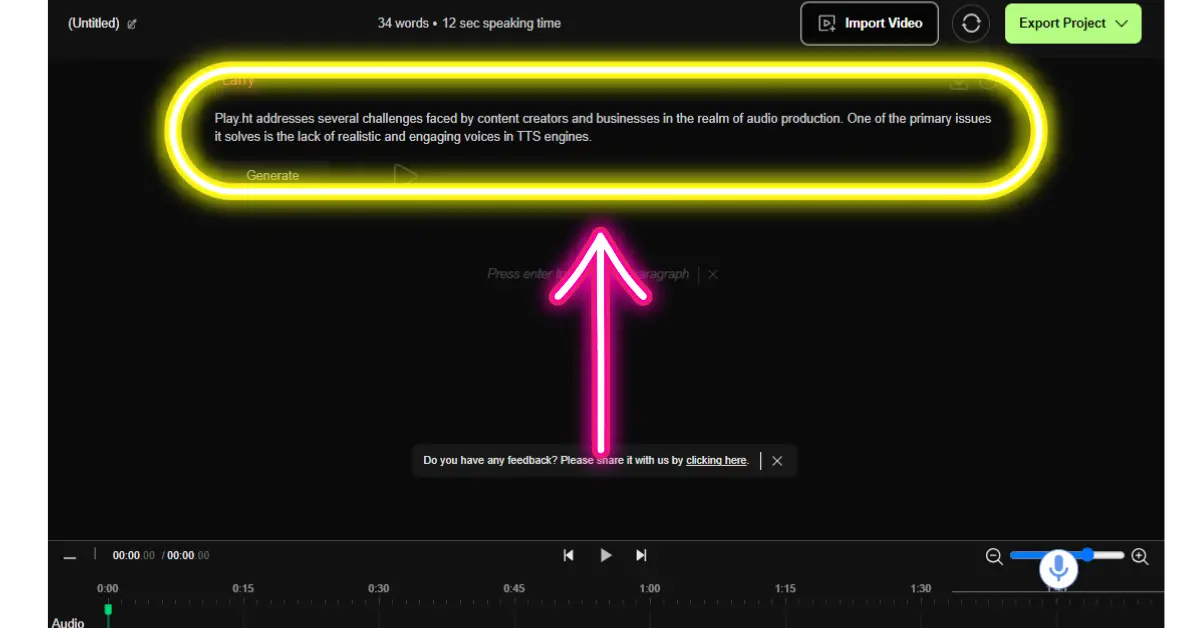Zoom in on timeline with plus magnifier icon
1200x628 pixels.
click(x=1139, y=556)
